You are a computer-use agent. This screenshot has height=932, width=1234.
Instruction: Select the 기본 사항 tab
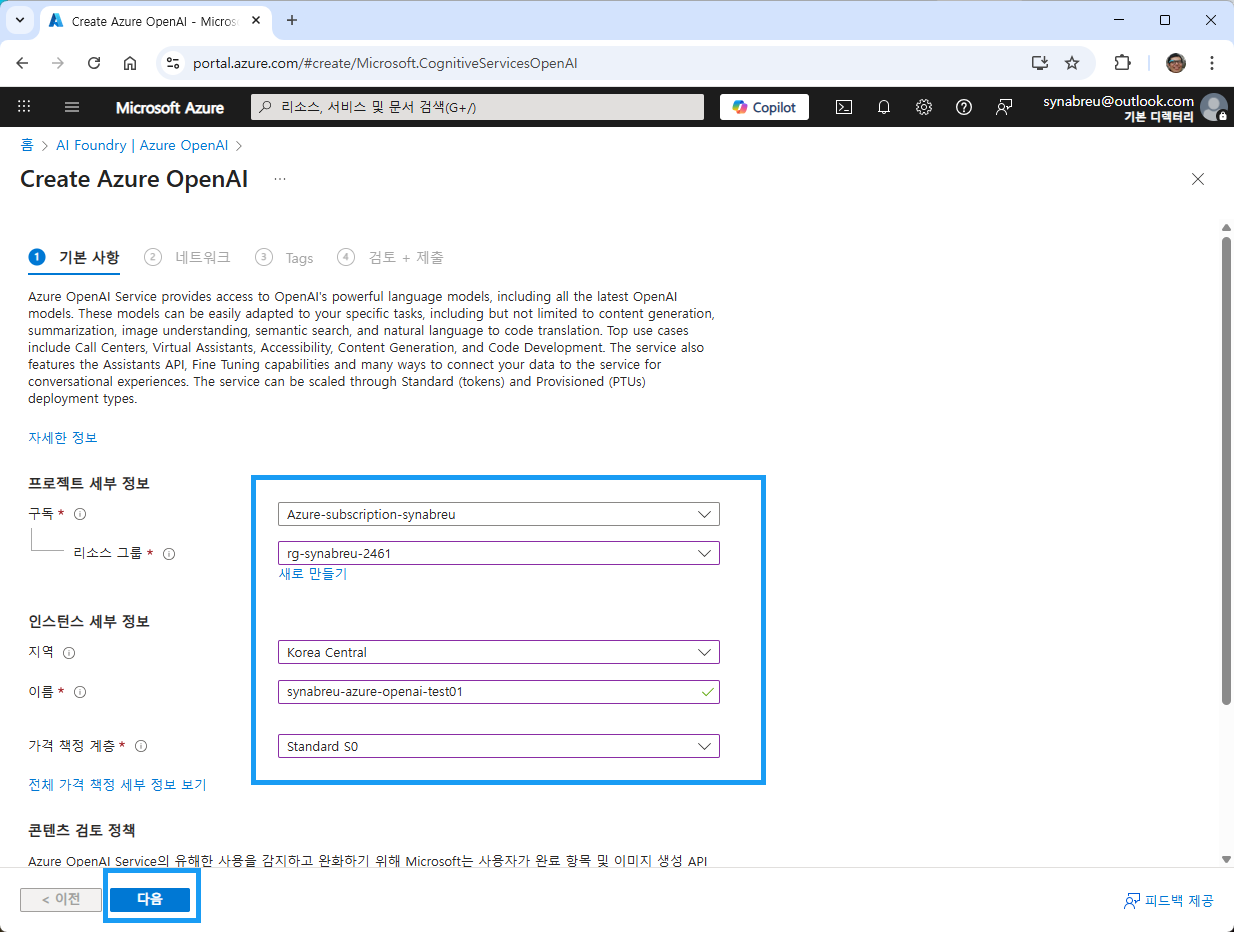tap(74, 257)
